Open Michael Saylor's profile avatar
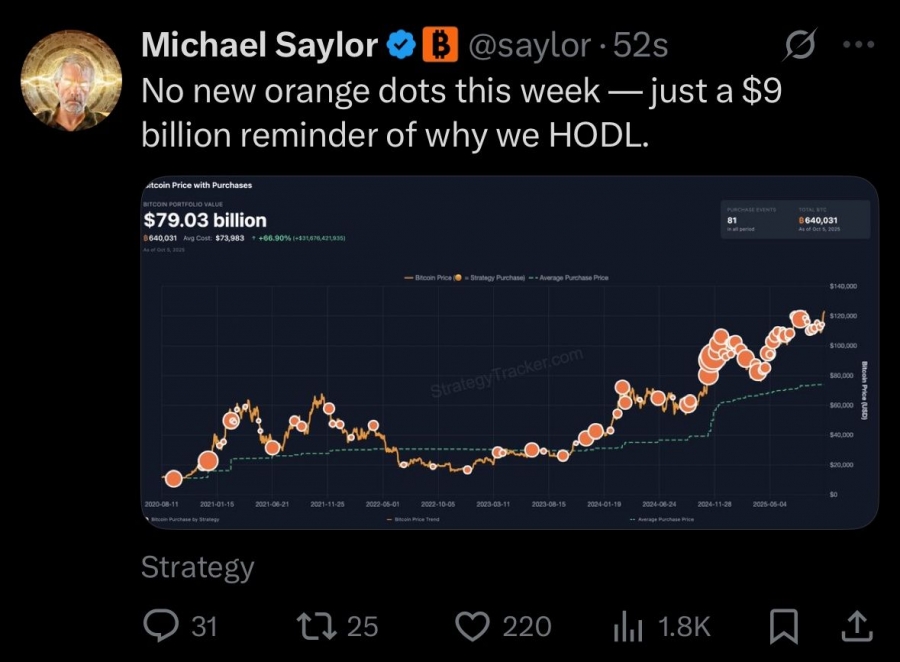The image size is (900, 662). point(70,81)
